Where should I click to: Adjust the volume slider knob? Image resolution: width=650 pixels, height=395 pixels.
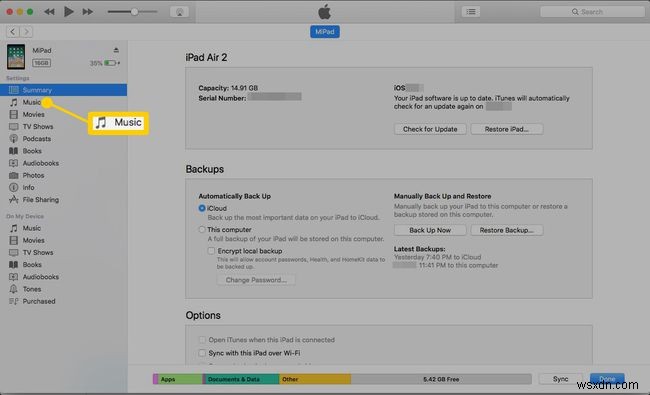(x=134, y=12)
